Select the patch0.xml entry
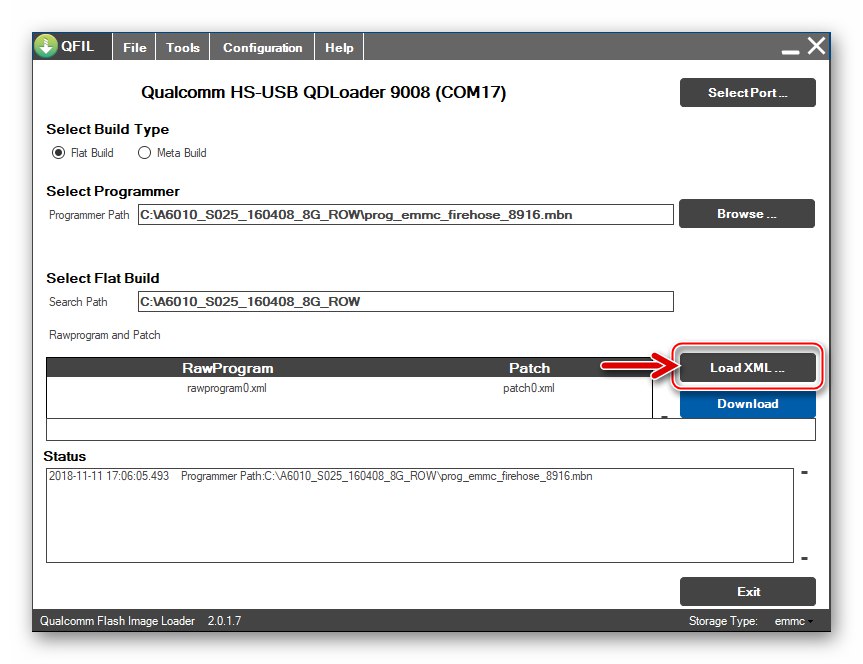Viewport: 863px width, 664px height. [528, 388]
